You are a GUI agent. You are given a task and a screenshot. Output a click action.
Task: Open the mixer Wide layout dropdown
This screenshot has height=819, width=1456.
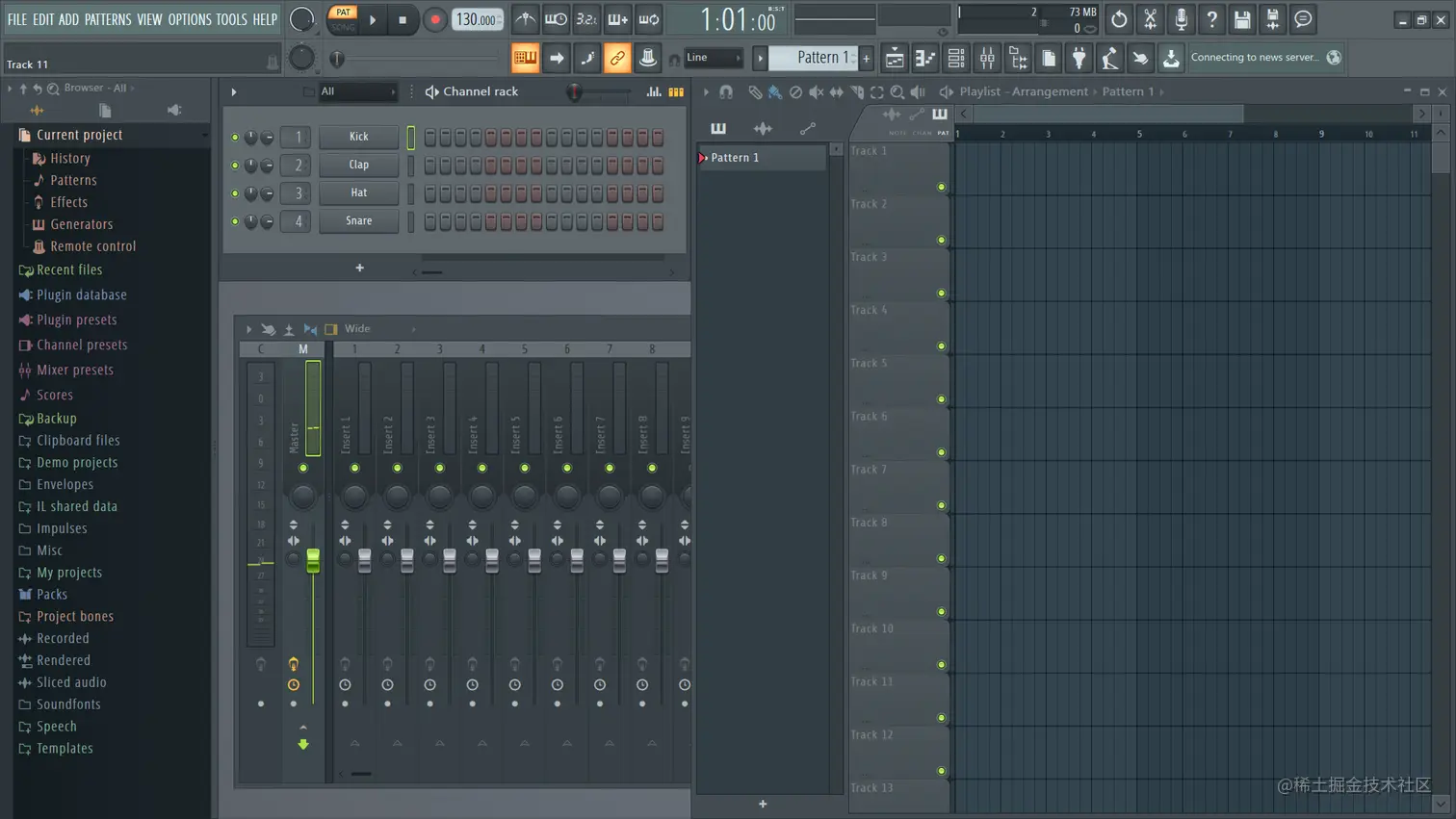click(379, 329)
